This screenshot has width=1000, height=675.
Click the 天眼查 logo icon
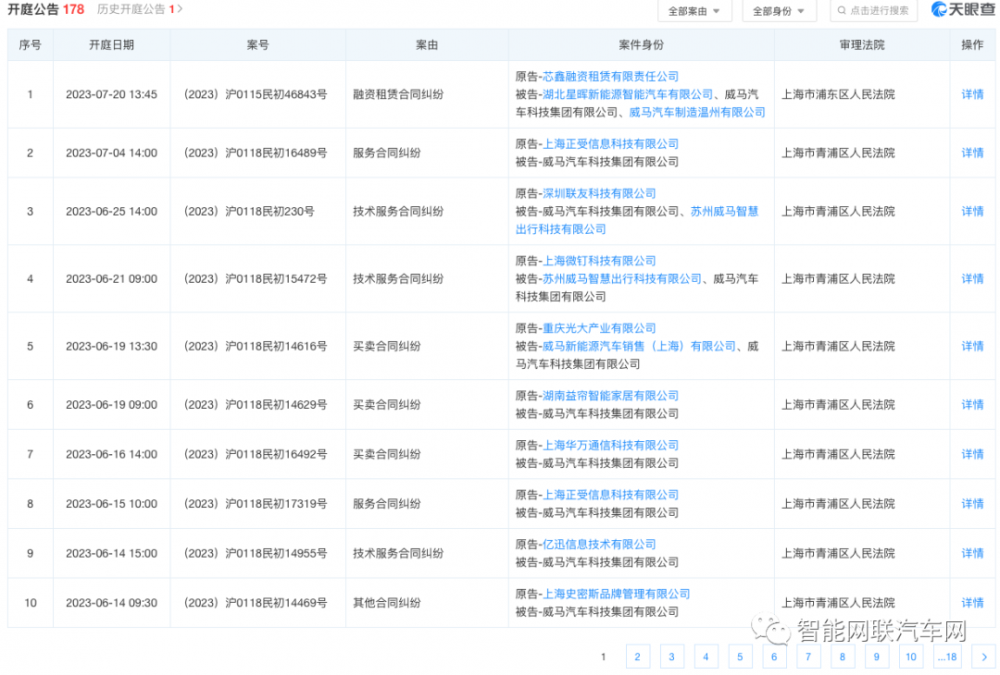click(941, 10)
